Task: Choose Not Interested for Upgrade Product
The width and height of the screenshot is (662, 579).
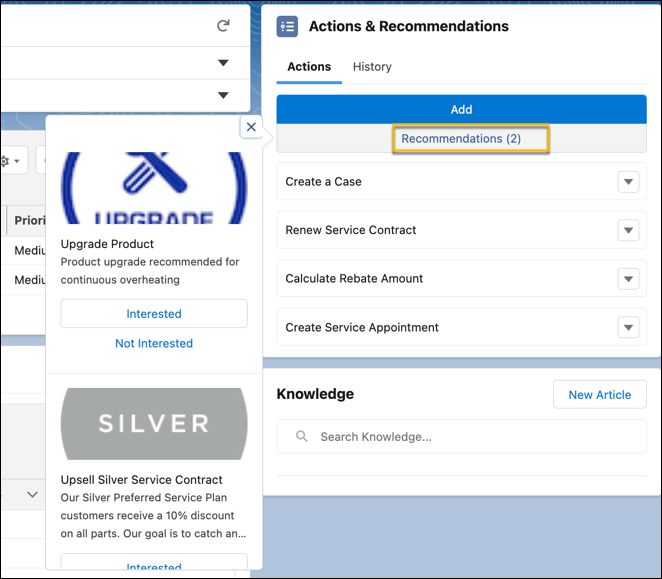Action: tap(154, 343)
